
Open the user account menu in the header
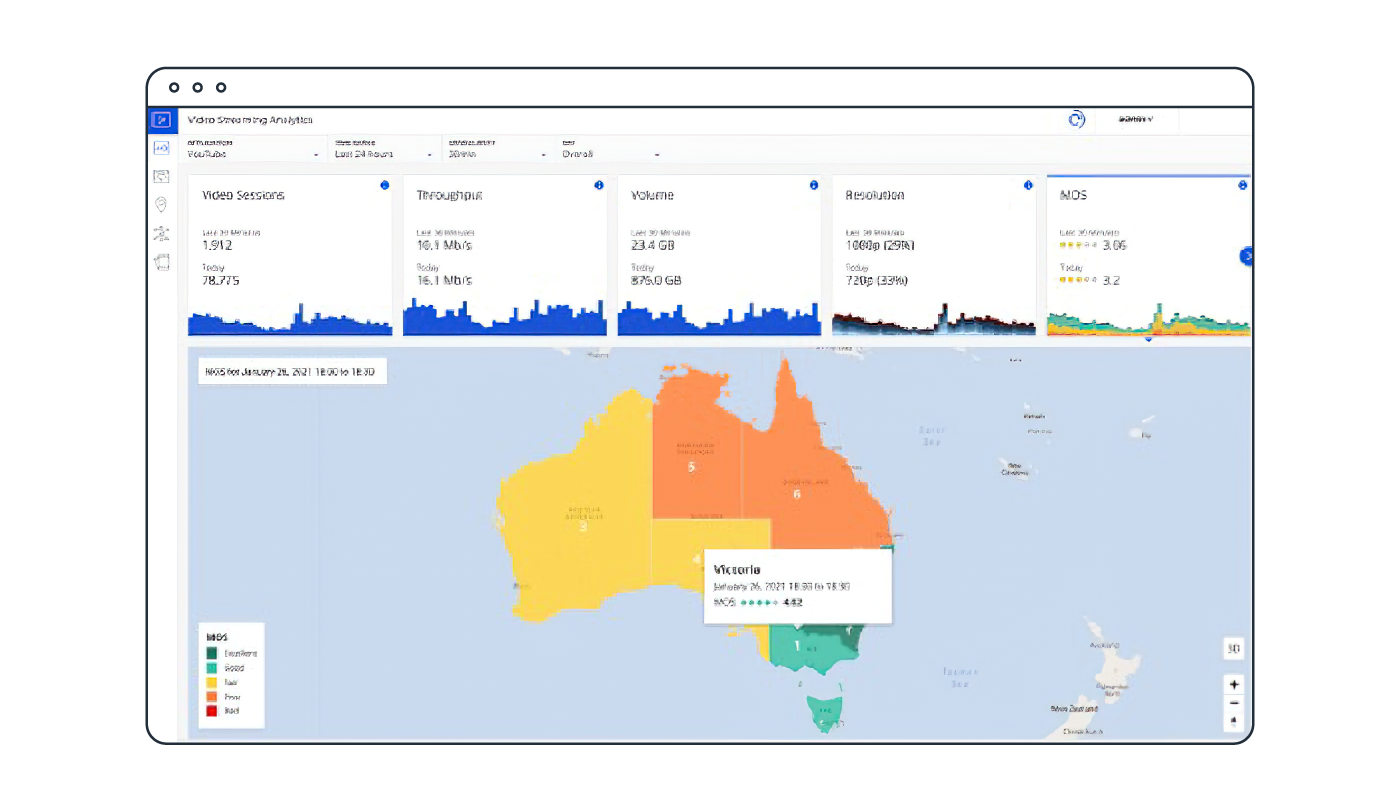tap(1136, 120)
